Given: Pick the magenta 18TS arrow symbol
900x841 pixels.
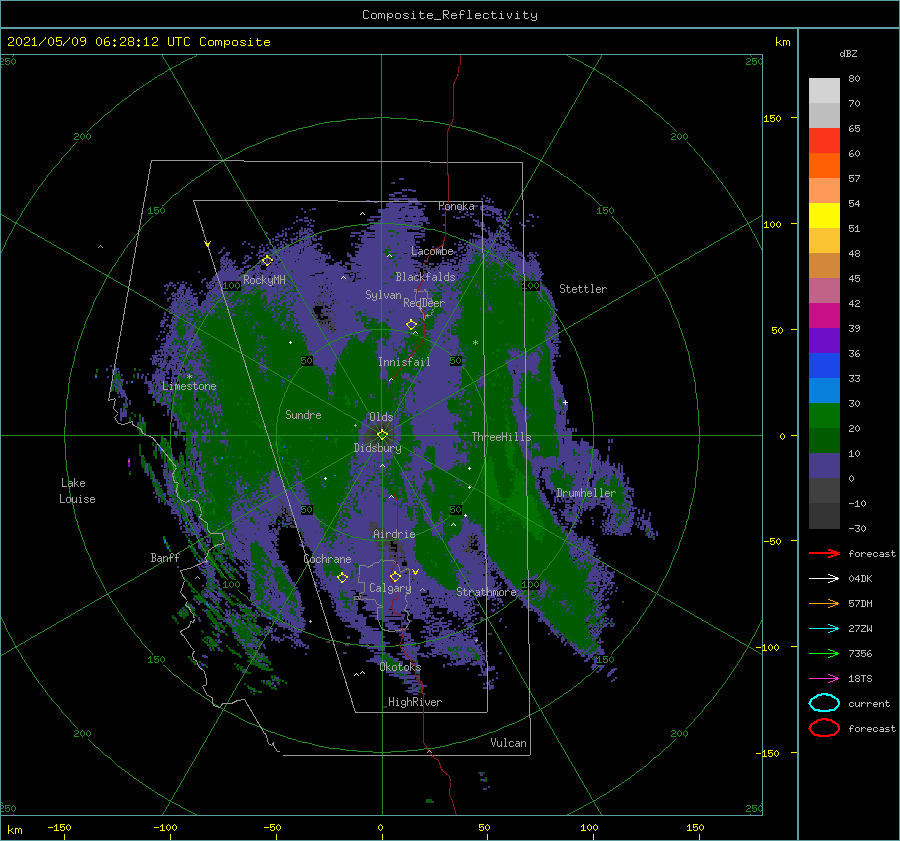Looking at the screenshot, I should click(824, 679).
